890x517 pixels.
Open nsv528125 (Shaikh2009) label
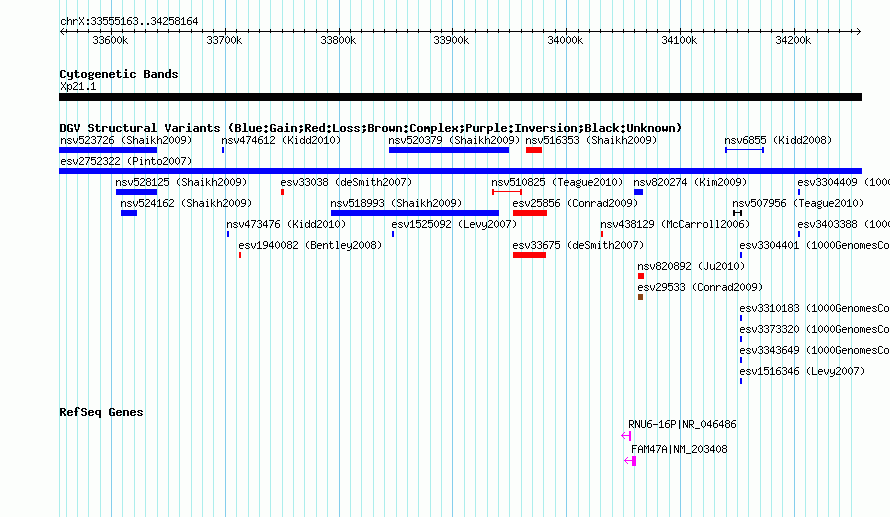tap(181, 182)
